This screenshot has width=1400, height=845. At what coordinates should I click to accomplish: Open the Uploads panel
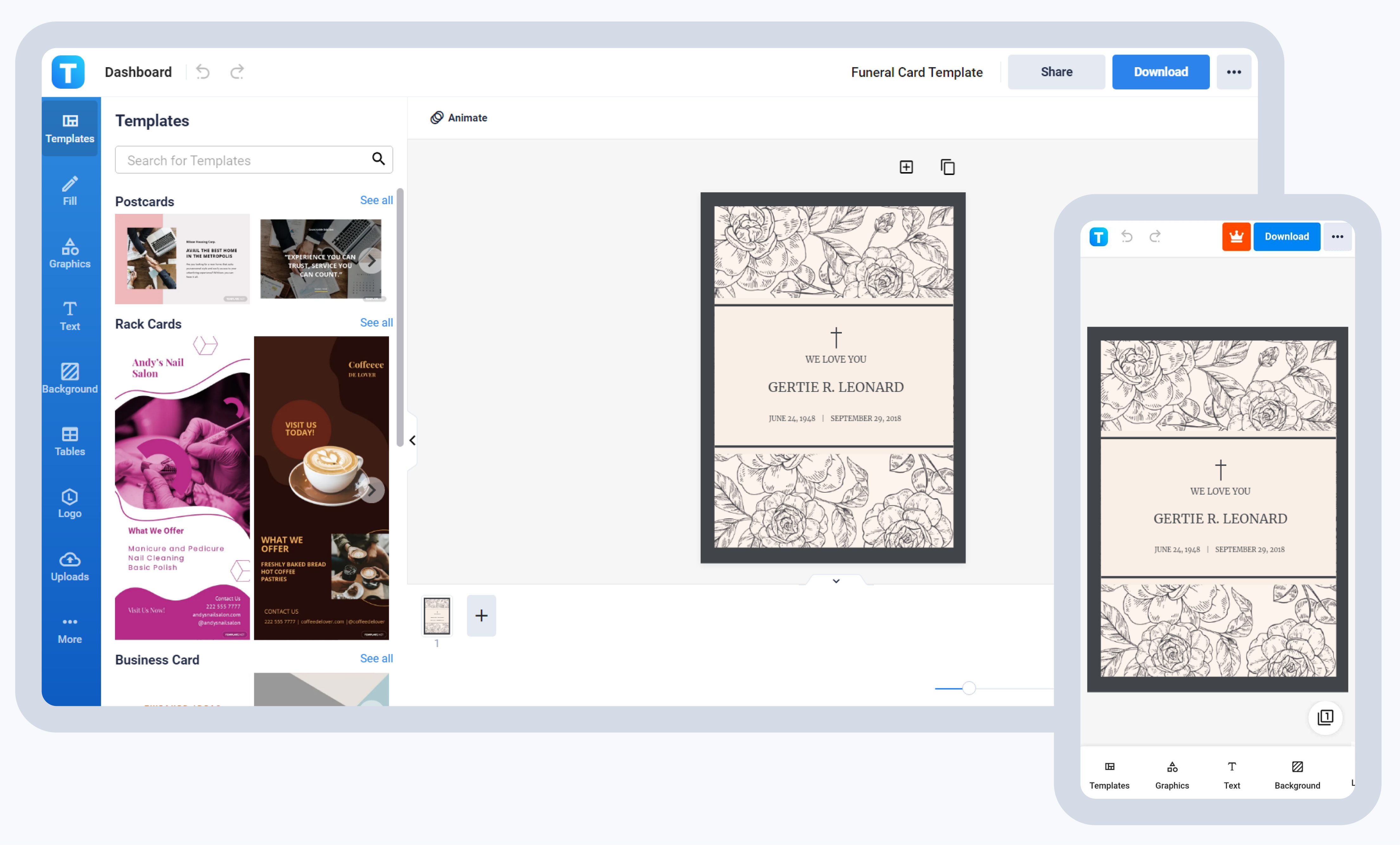pos(69,566)
